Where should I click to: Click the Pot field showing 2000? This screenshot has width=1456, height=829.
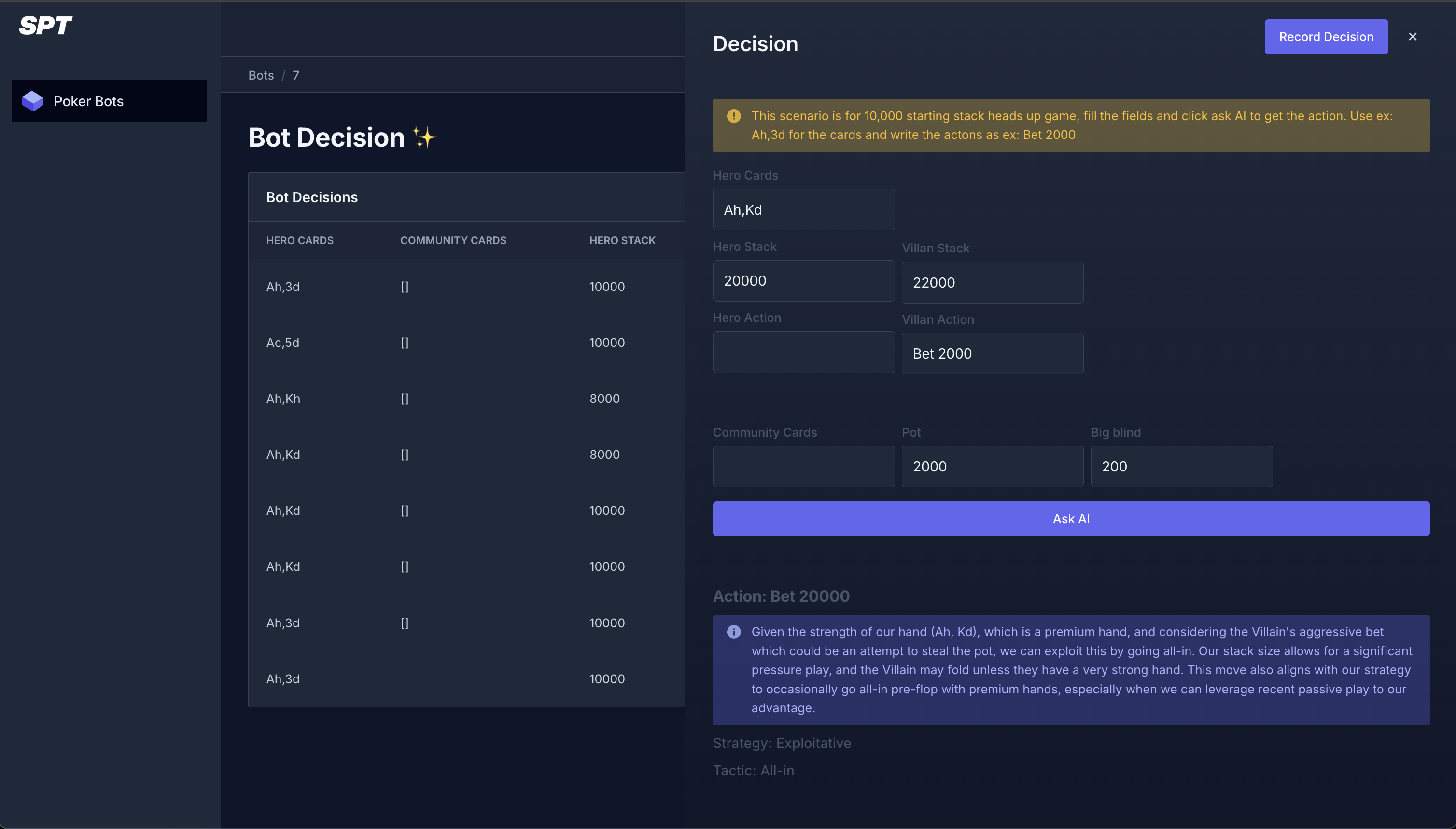(x=992, y=466)
